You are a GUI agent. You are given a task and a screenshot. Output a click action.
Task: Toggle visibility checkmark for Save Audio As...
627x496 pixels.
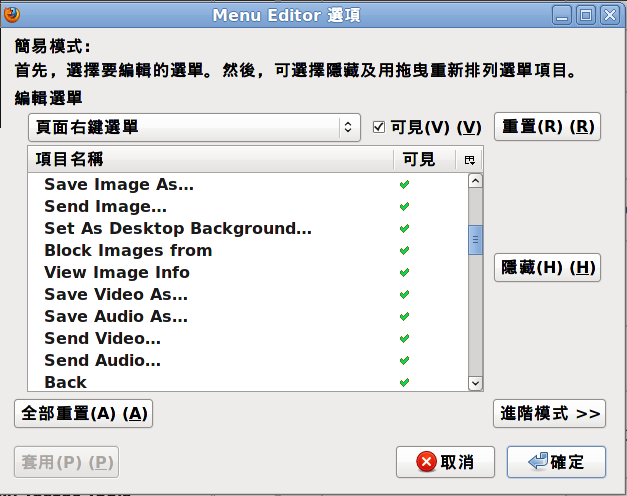click(404, 316)
